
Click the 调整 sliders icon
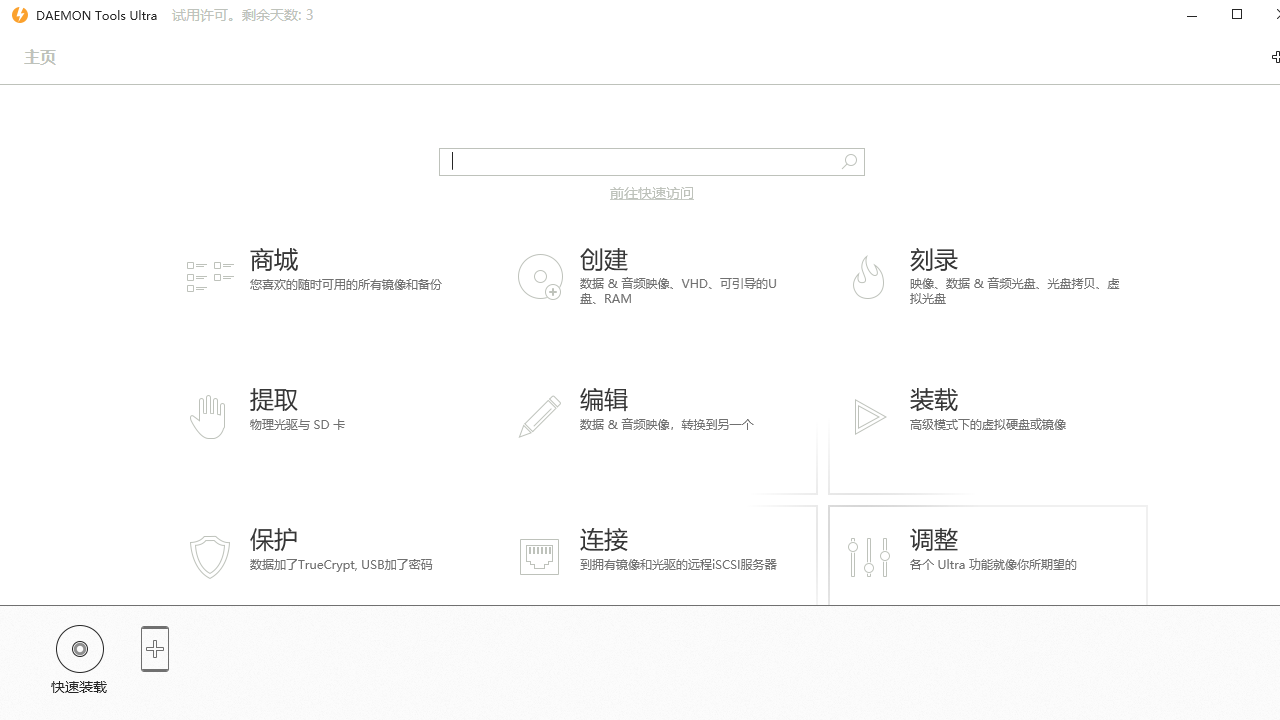868,557
